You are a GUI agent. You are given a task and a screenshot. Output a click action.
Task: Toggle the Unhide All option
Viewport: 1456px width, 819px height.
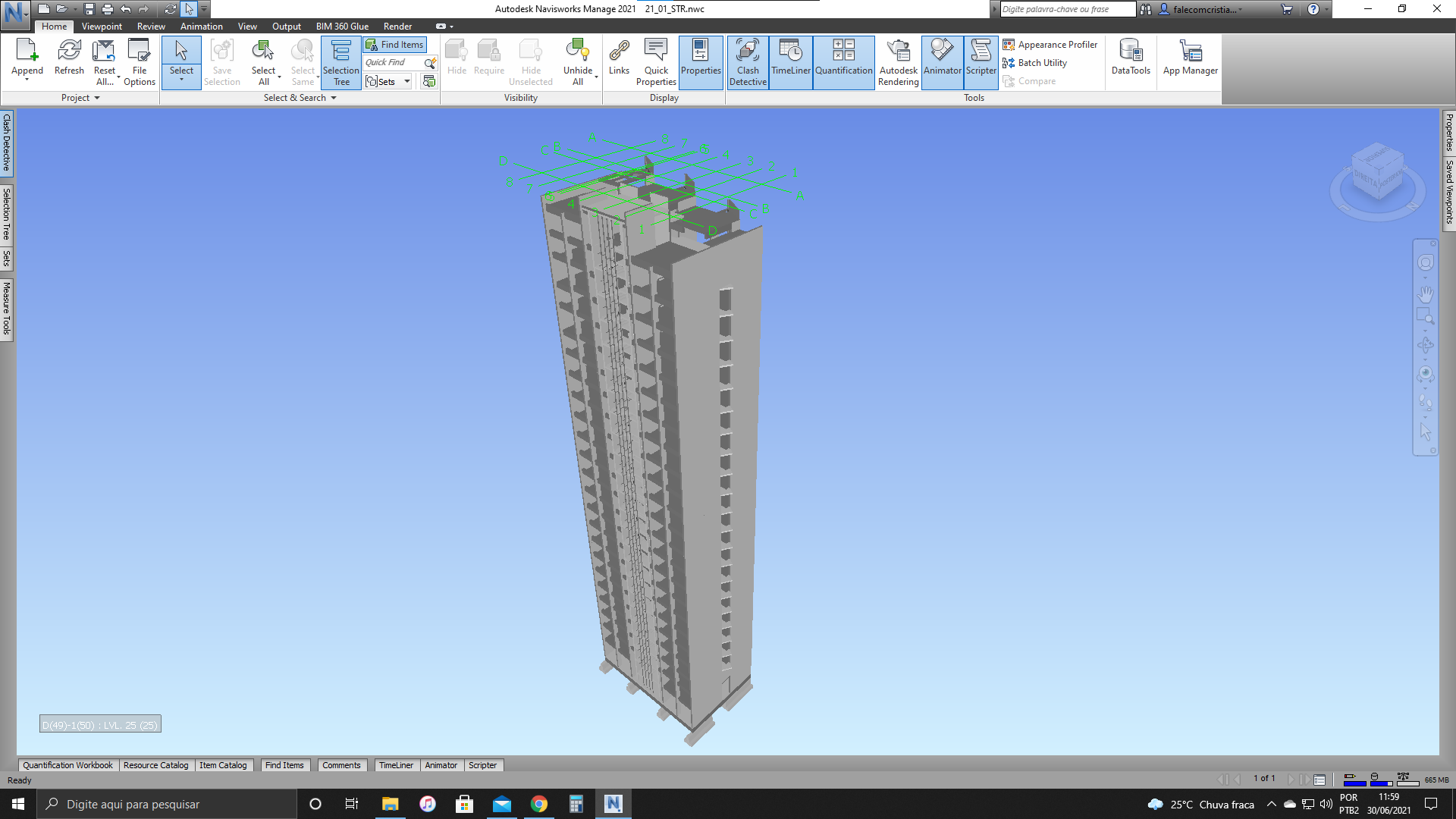578,59
